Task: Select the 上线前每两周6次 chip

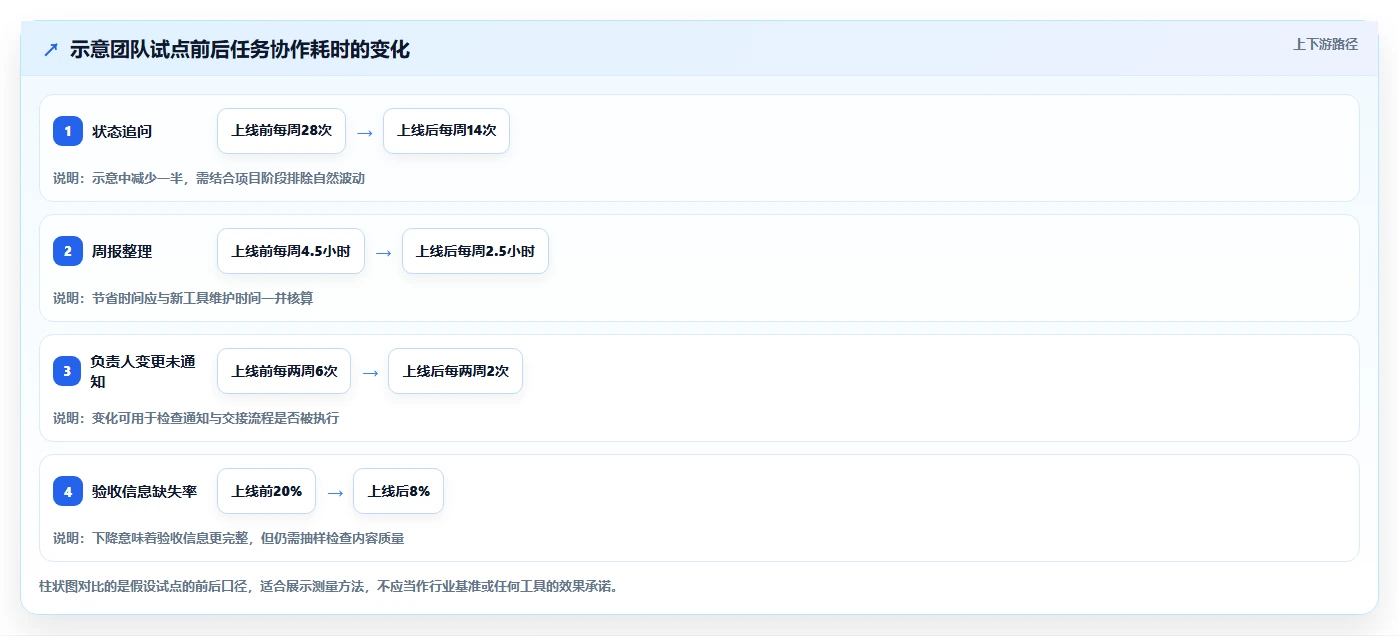Action: coord(284,371)
